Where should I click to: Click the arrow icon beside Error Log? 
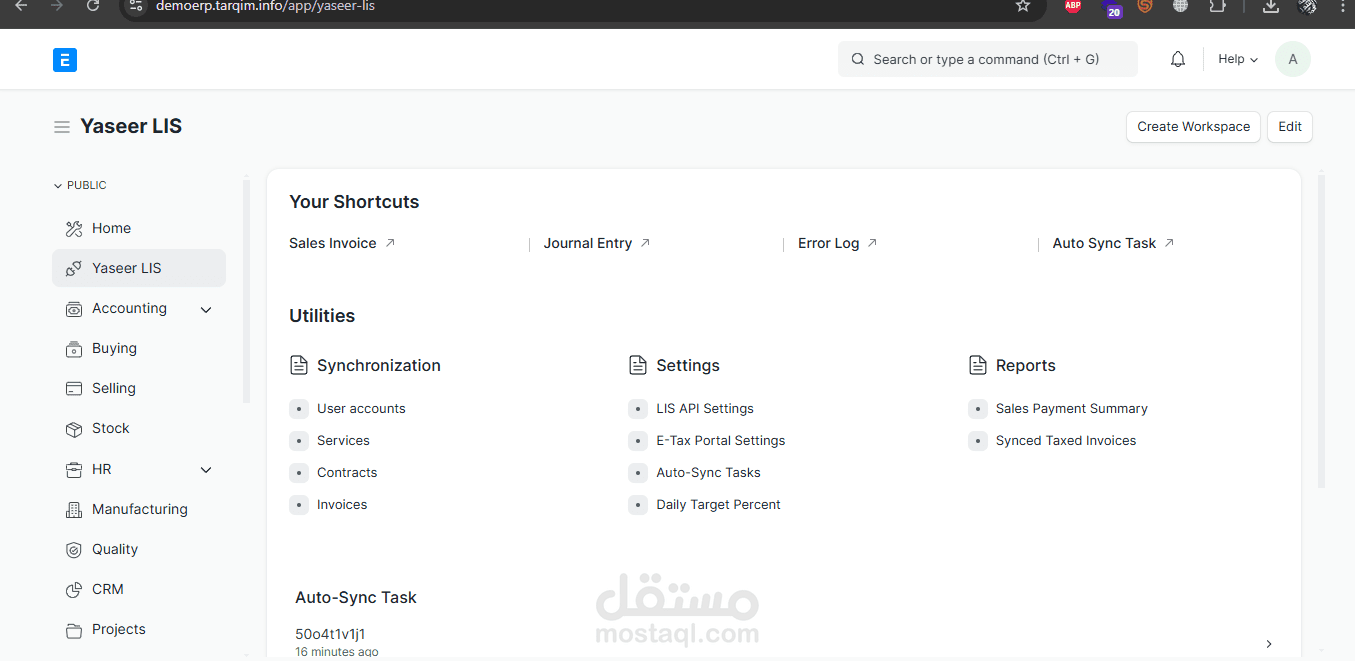tap(872, 243)
